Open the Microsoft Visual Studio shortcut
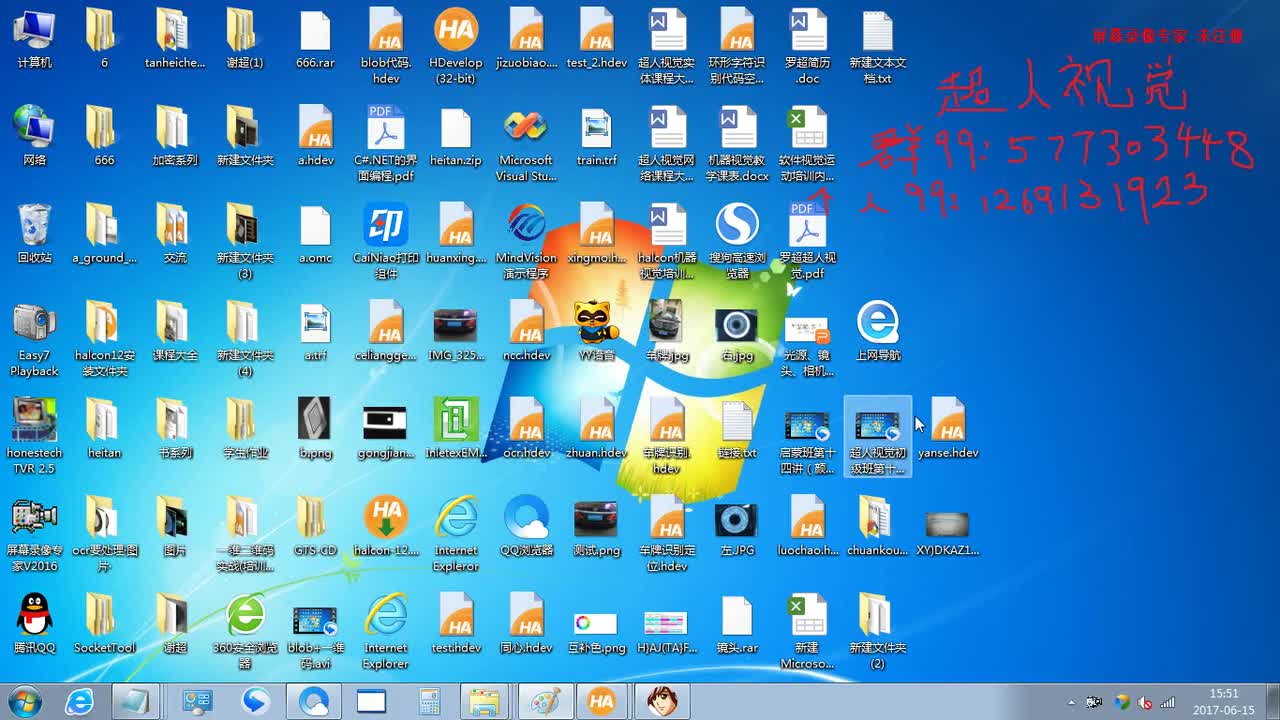 click(x=526, y=145)
